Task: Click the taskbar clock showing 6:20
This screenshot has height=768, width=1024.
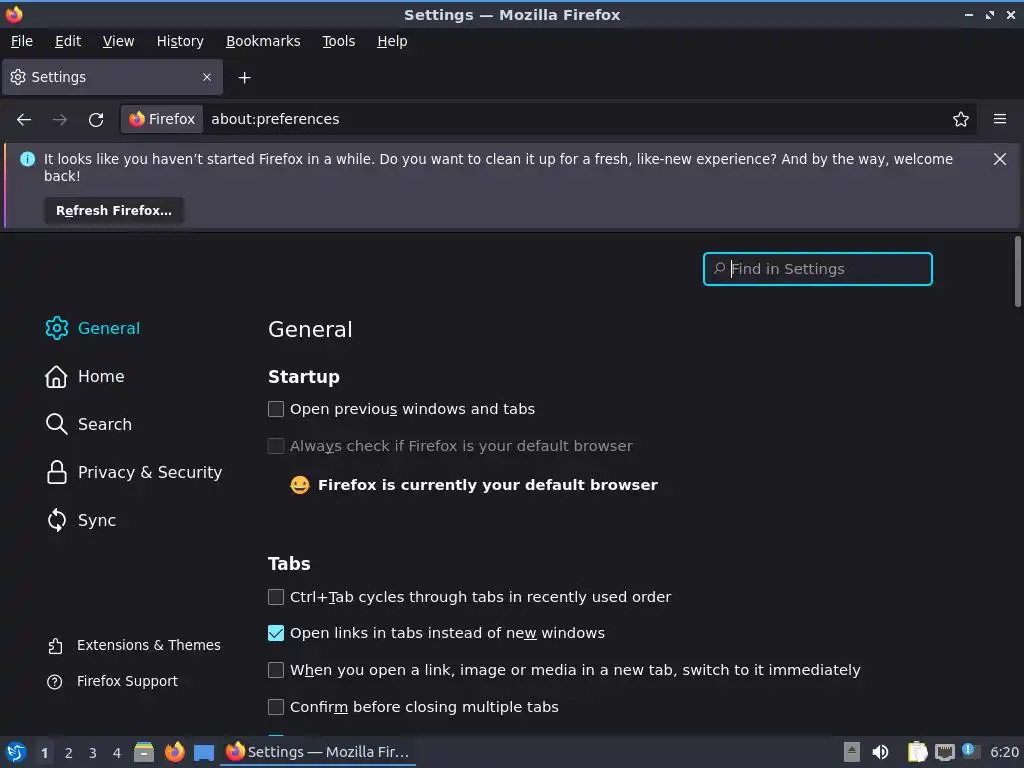Action: [1004, 752]
